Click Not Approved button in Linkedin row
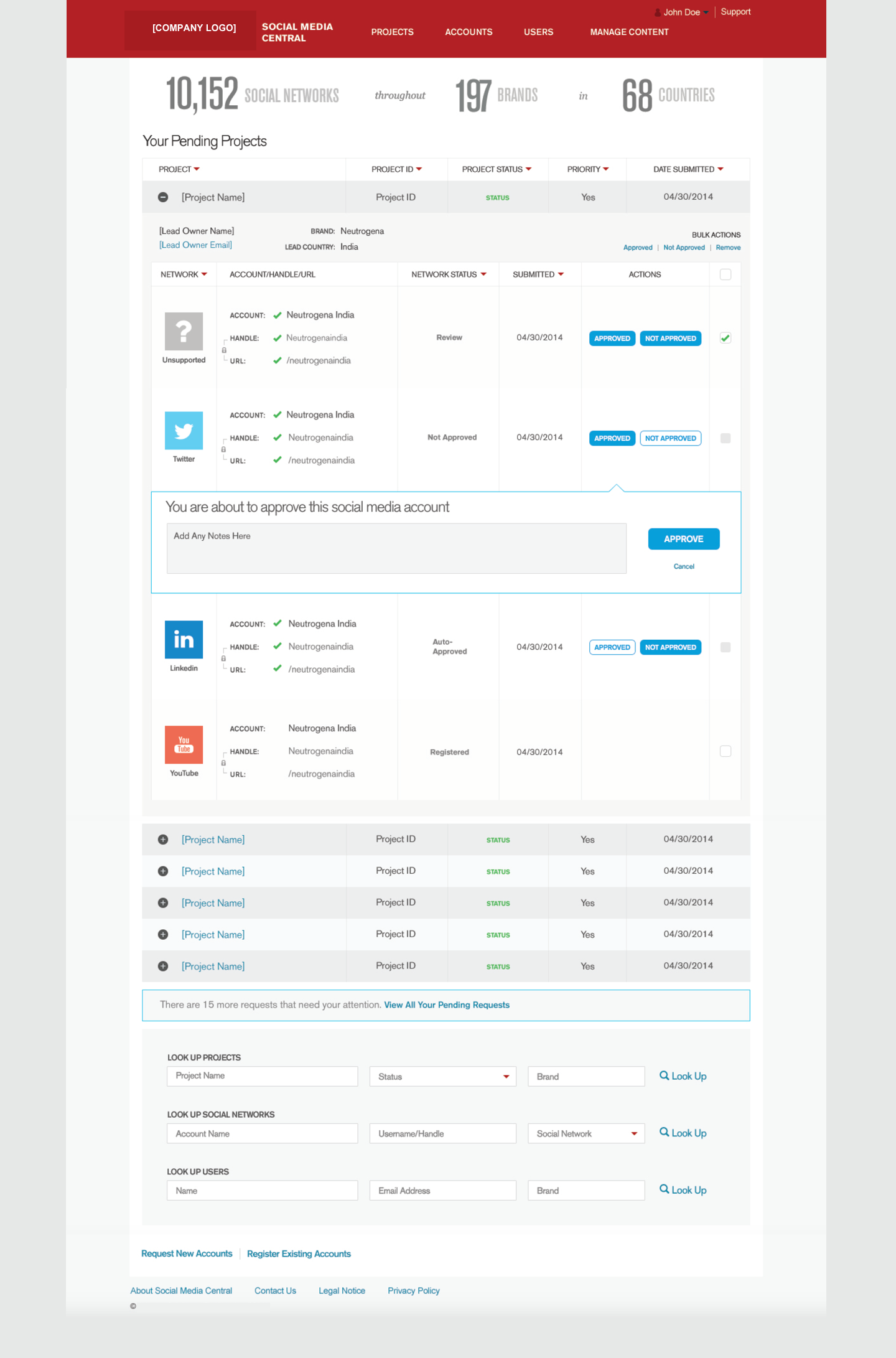The width and height of the screenshot is (896, 1358). (671, 647)
